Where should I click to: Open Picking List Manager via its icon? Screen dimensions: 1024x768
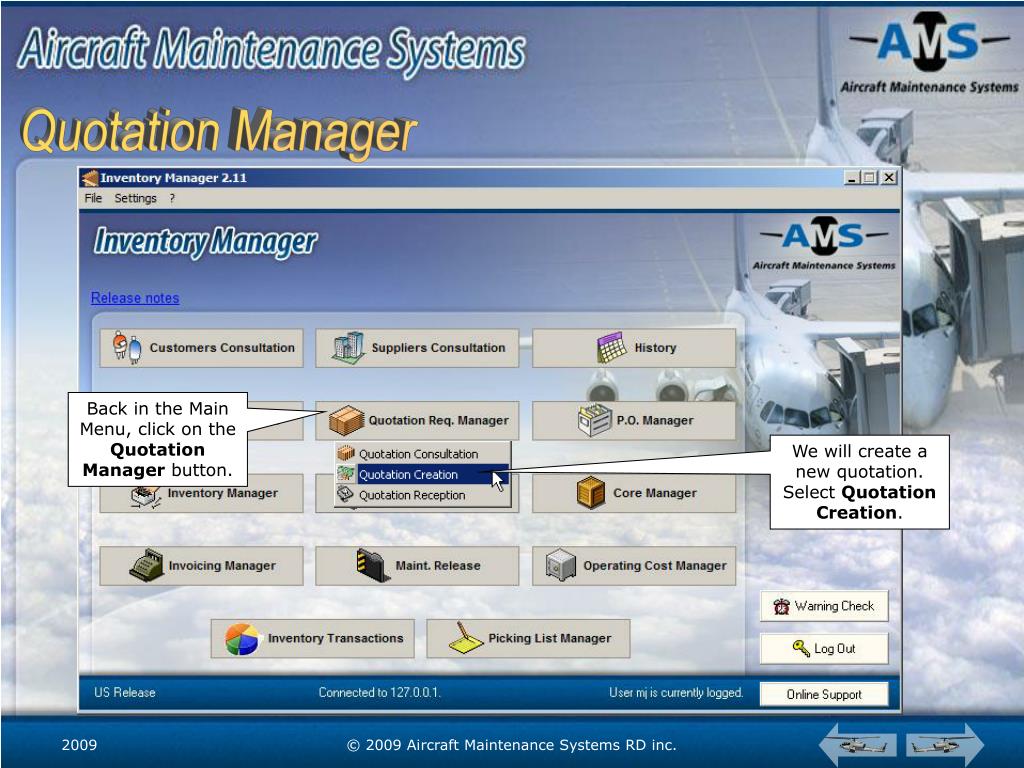[x=466, y=637]
